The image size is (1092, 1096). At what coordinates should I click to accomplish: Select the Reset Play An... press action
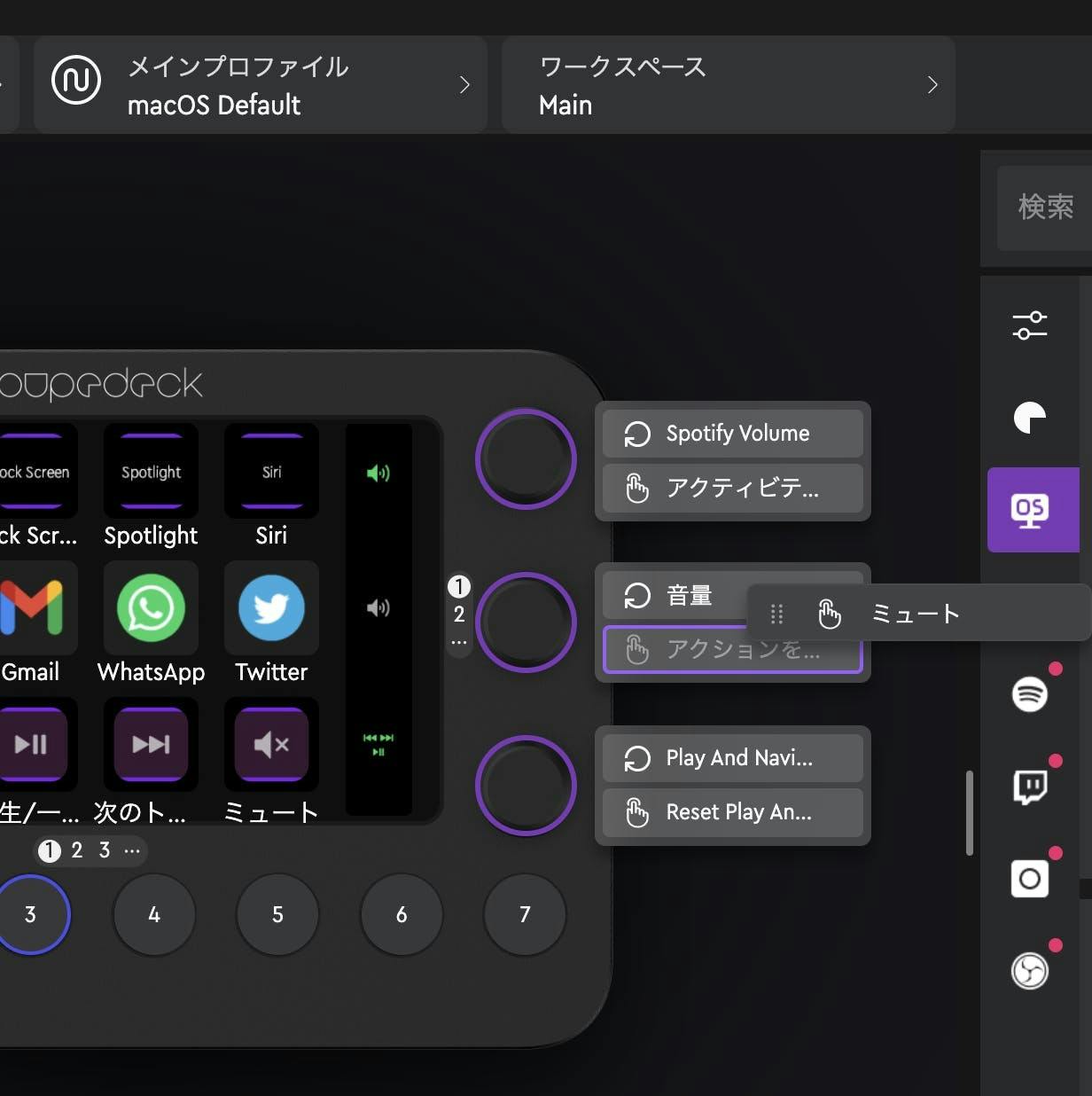(x=732, y=812)
